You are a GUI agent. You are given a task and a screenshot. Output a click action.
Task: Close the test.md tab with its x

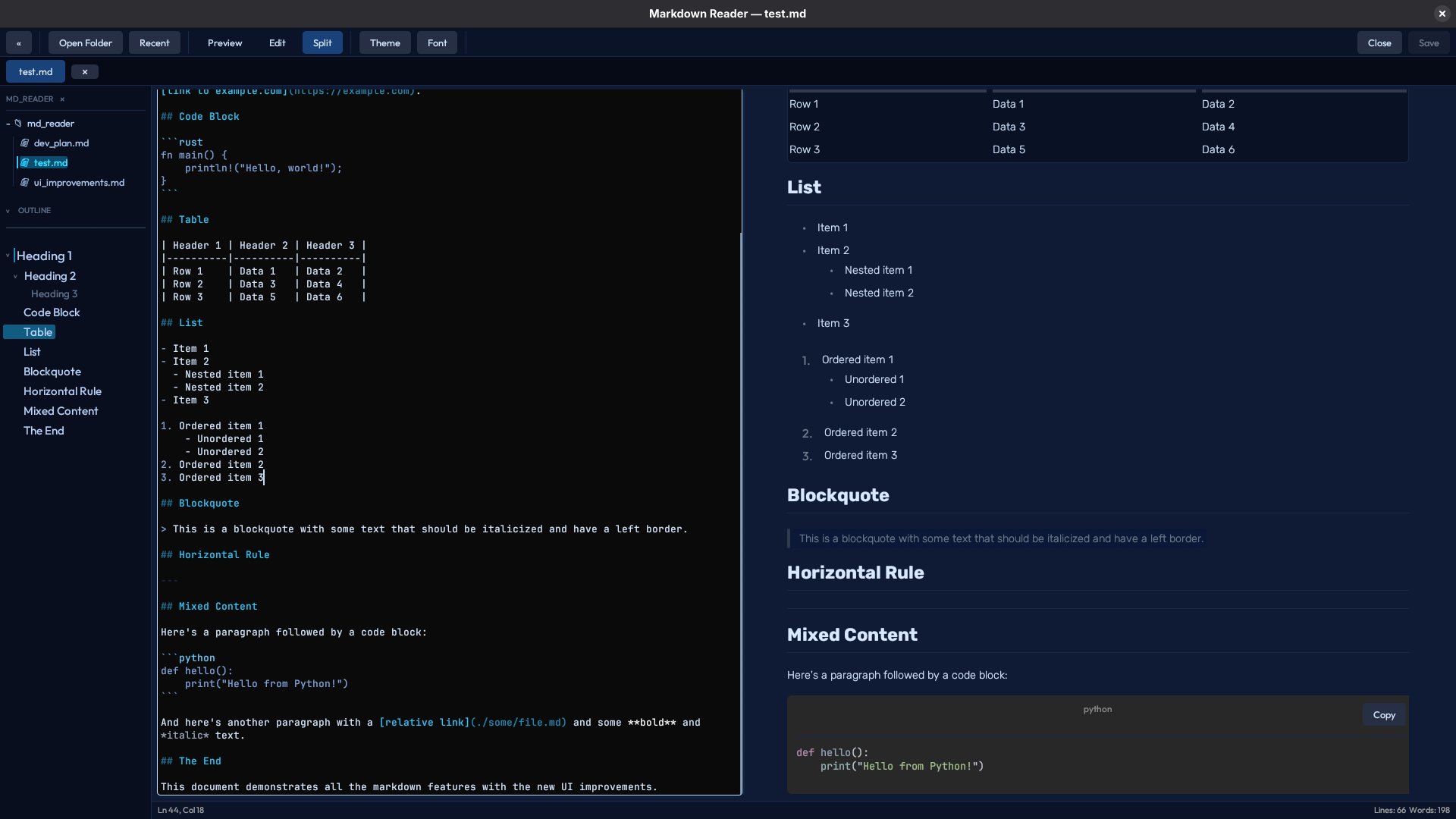(84, 71)
